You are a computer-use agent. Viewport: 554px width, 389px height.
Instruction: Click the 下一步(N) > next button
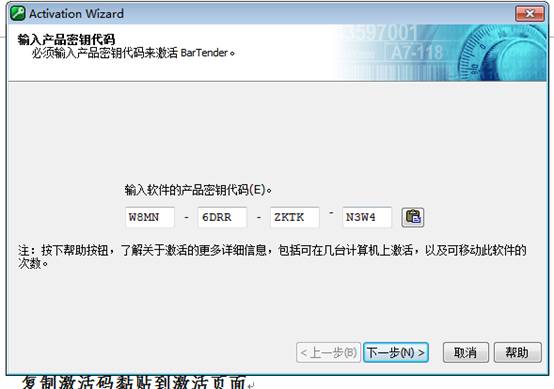tap(396, 352)
